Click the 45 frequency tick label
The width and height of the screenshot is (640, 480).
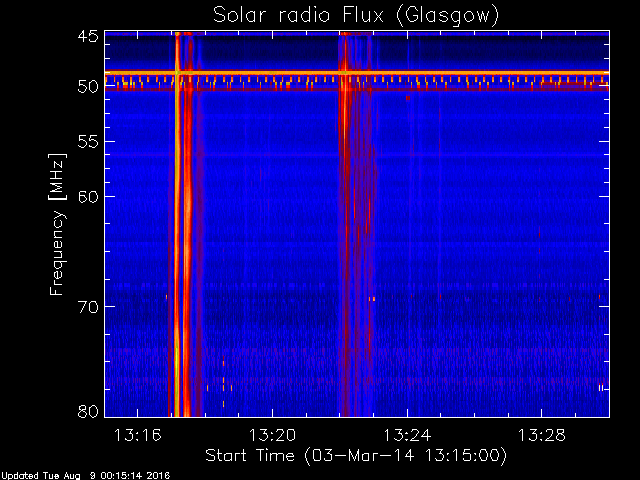tap(88, 36)
